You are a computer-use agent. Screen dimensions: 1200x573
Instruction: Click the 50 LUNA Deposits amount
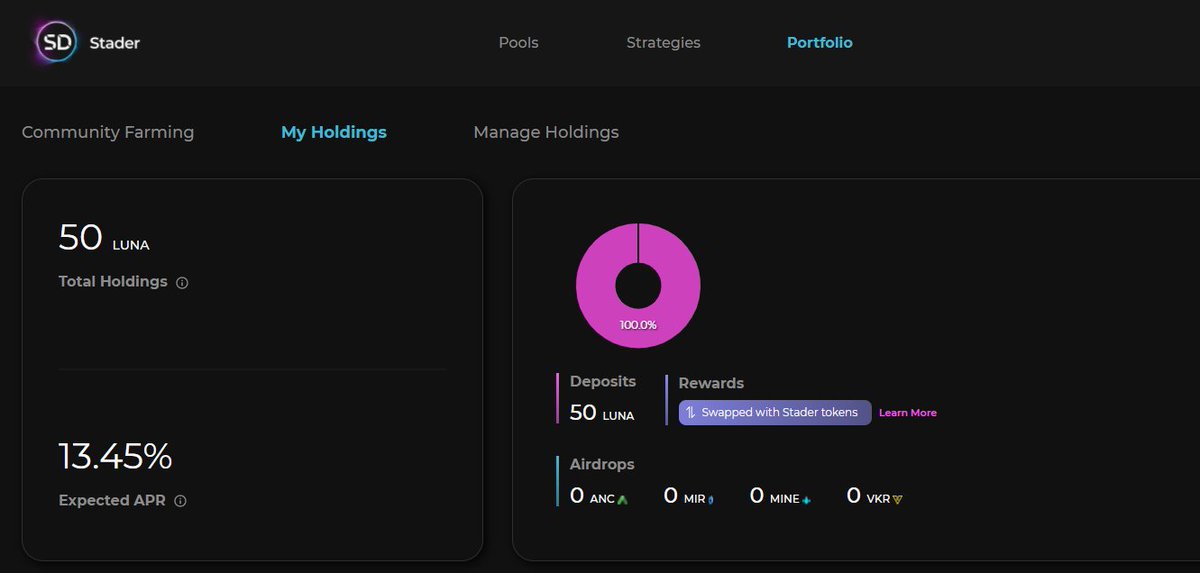click(x=602, y=412)
